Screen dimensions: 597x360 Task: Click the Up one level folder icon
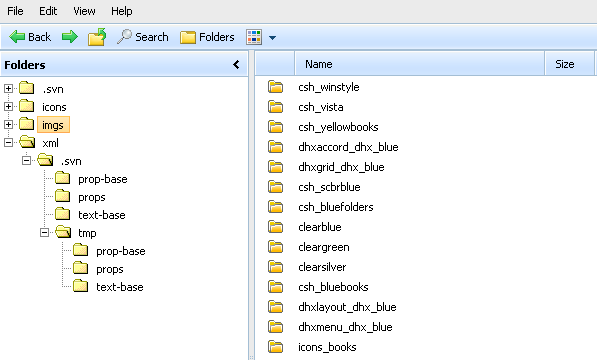pos(97,37)
